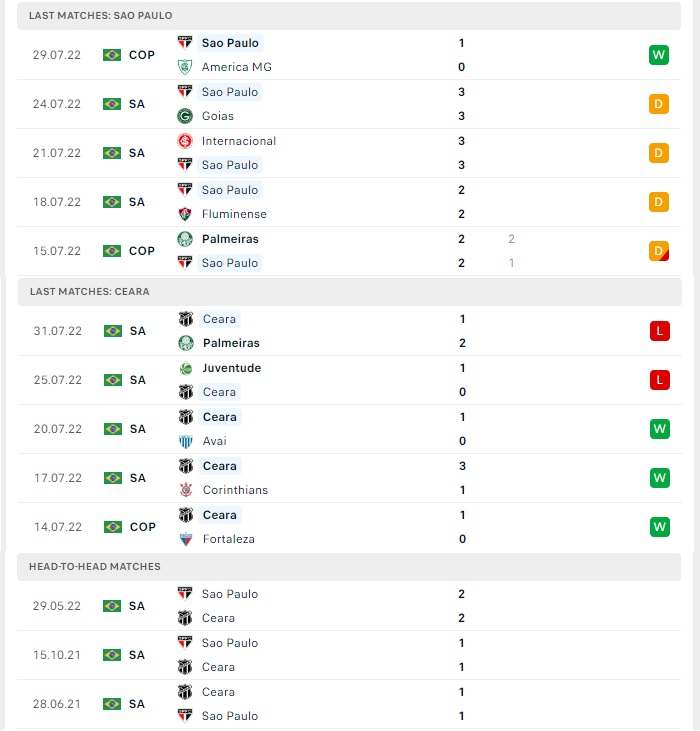Screen dimensions: 700x731
Task: Click the Corinthians club crest icon
Action: (x=186, y=490)
